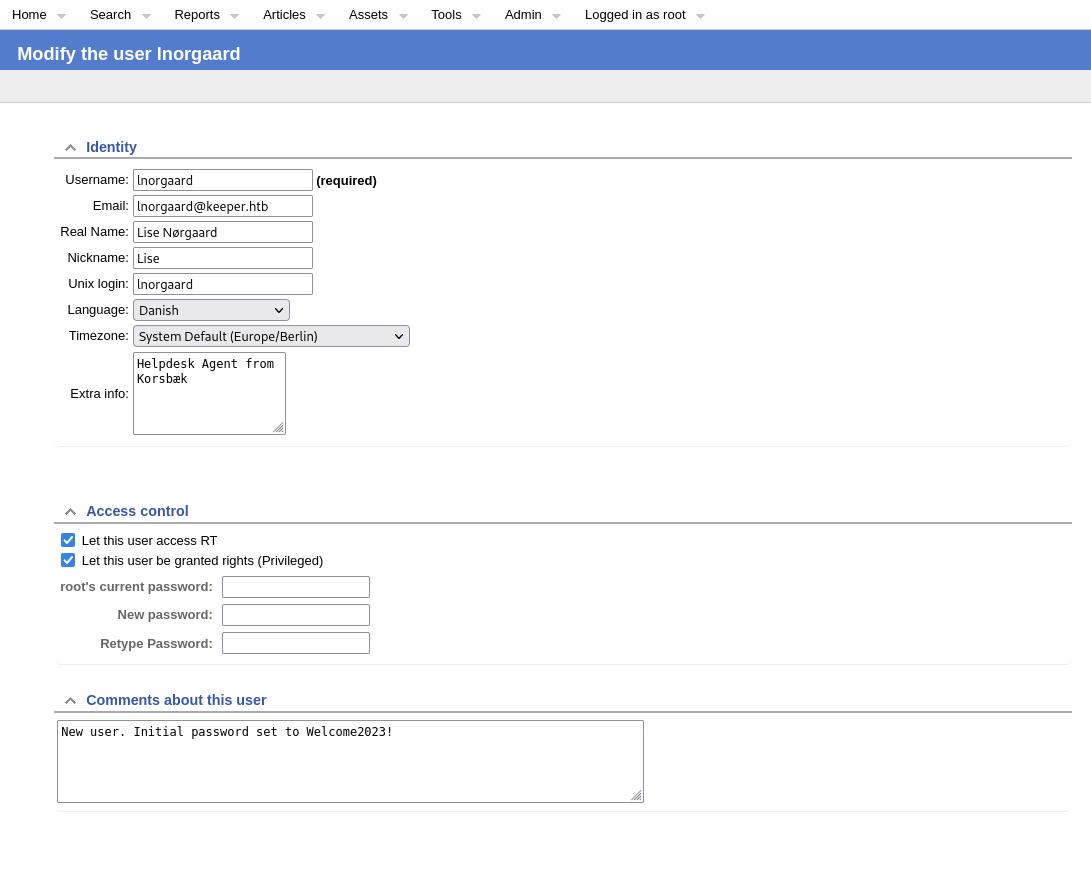1091x891 pixels.
Task: Open the Tools menu
Action: click(446, 14)
